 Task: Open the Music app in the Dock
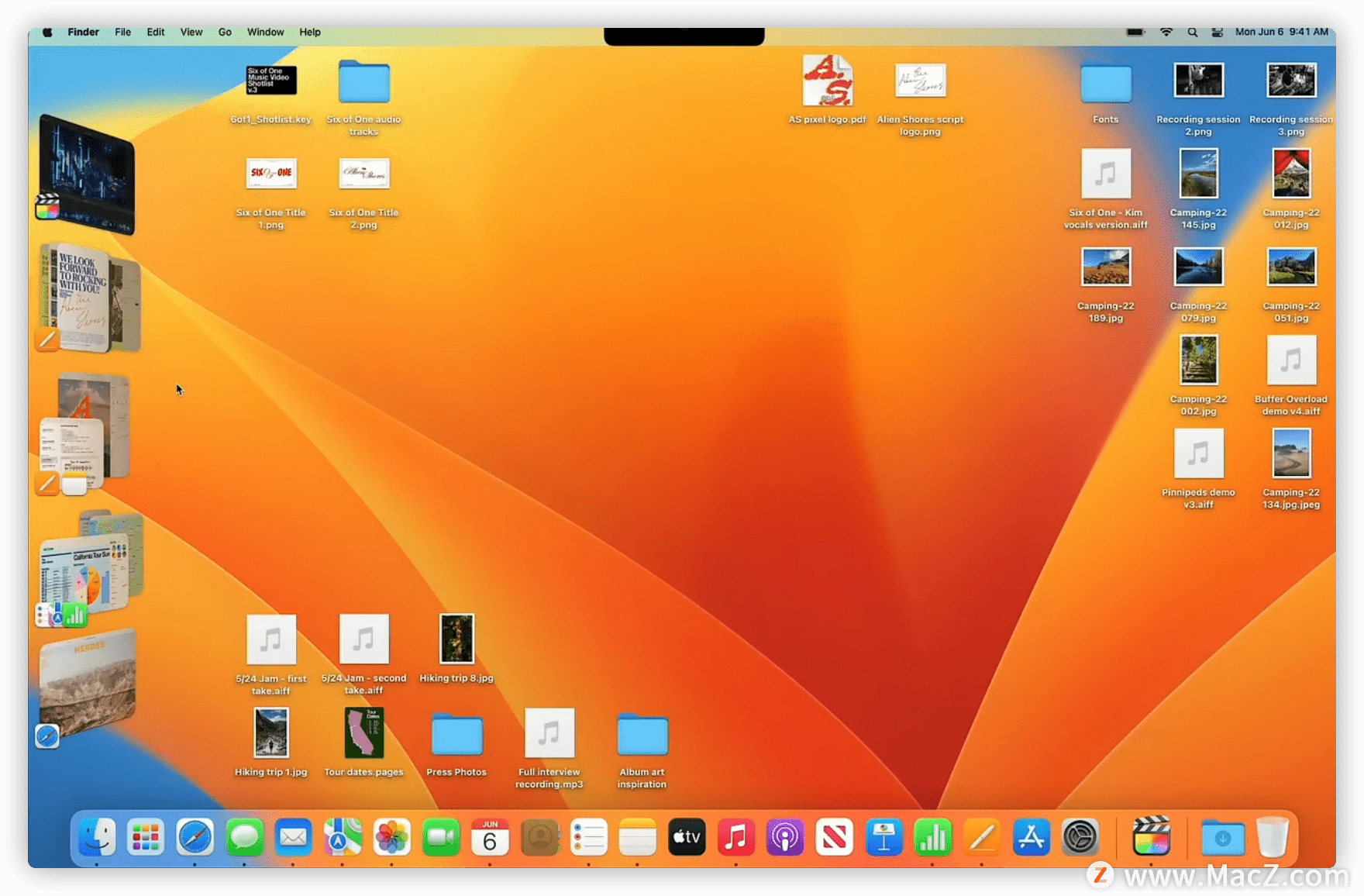click(x=736, y=838)
